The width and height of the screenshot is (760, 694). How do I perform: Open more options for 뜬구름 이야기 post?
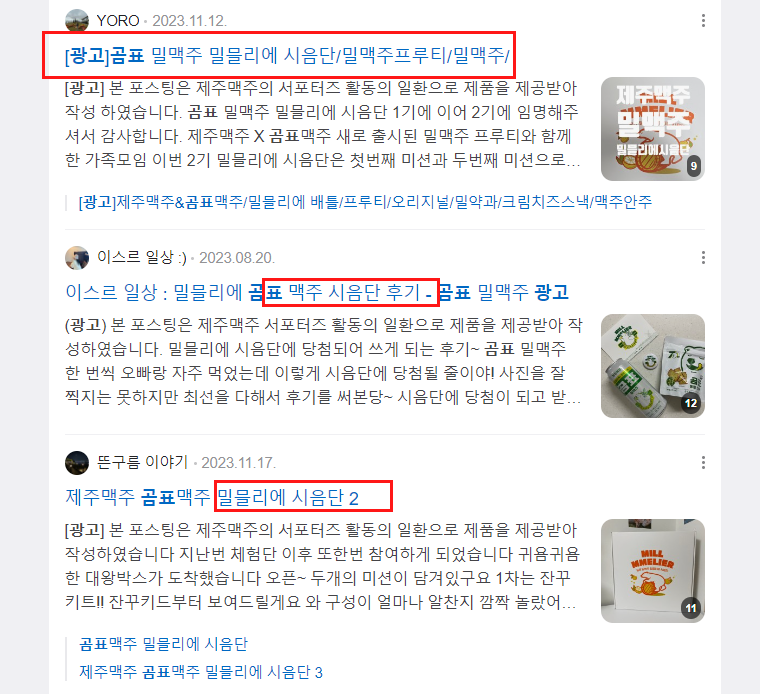pyautogui.click(x=703, y=462)
